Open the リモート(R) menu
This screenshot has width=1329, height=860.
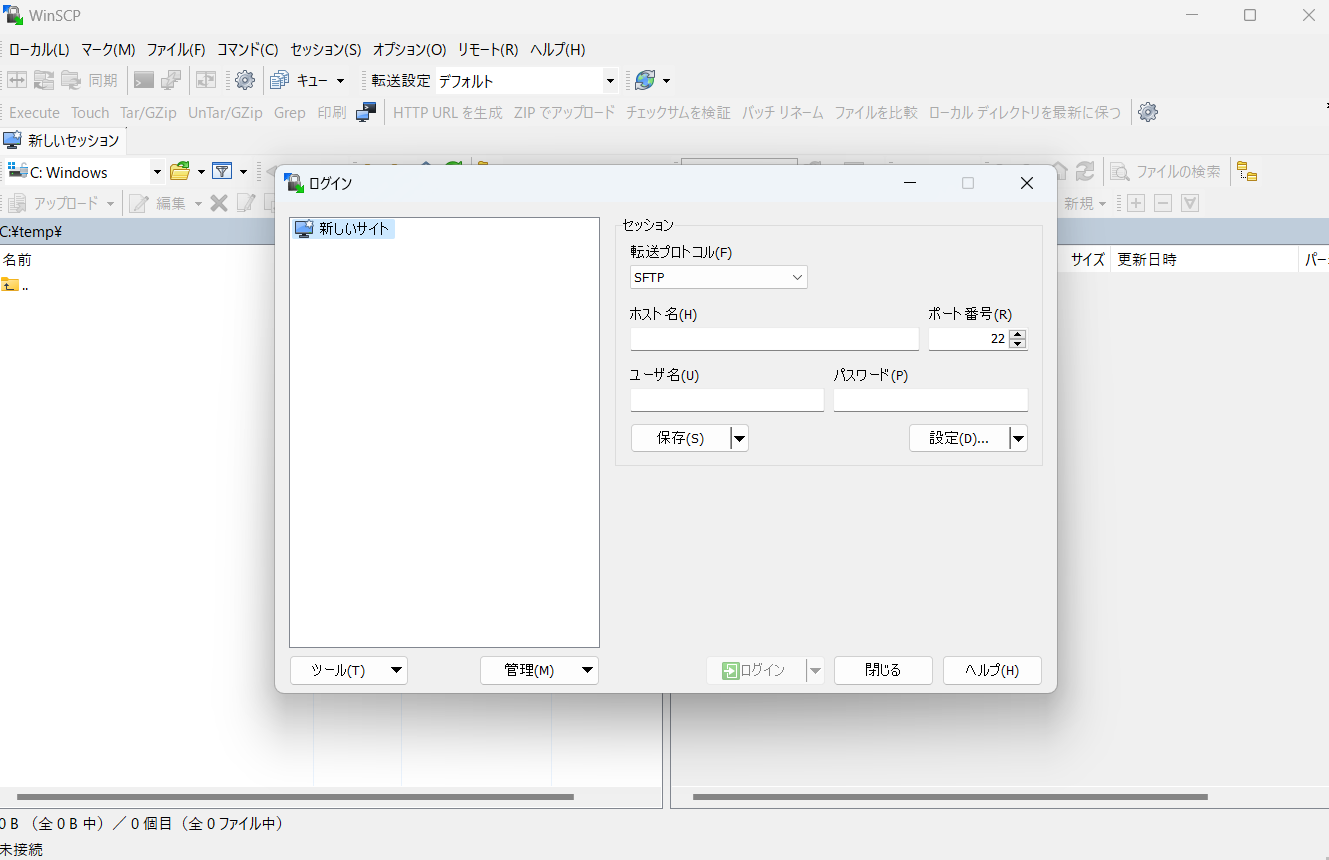click(488, 49)
